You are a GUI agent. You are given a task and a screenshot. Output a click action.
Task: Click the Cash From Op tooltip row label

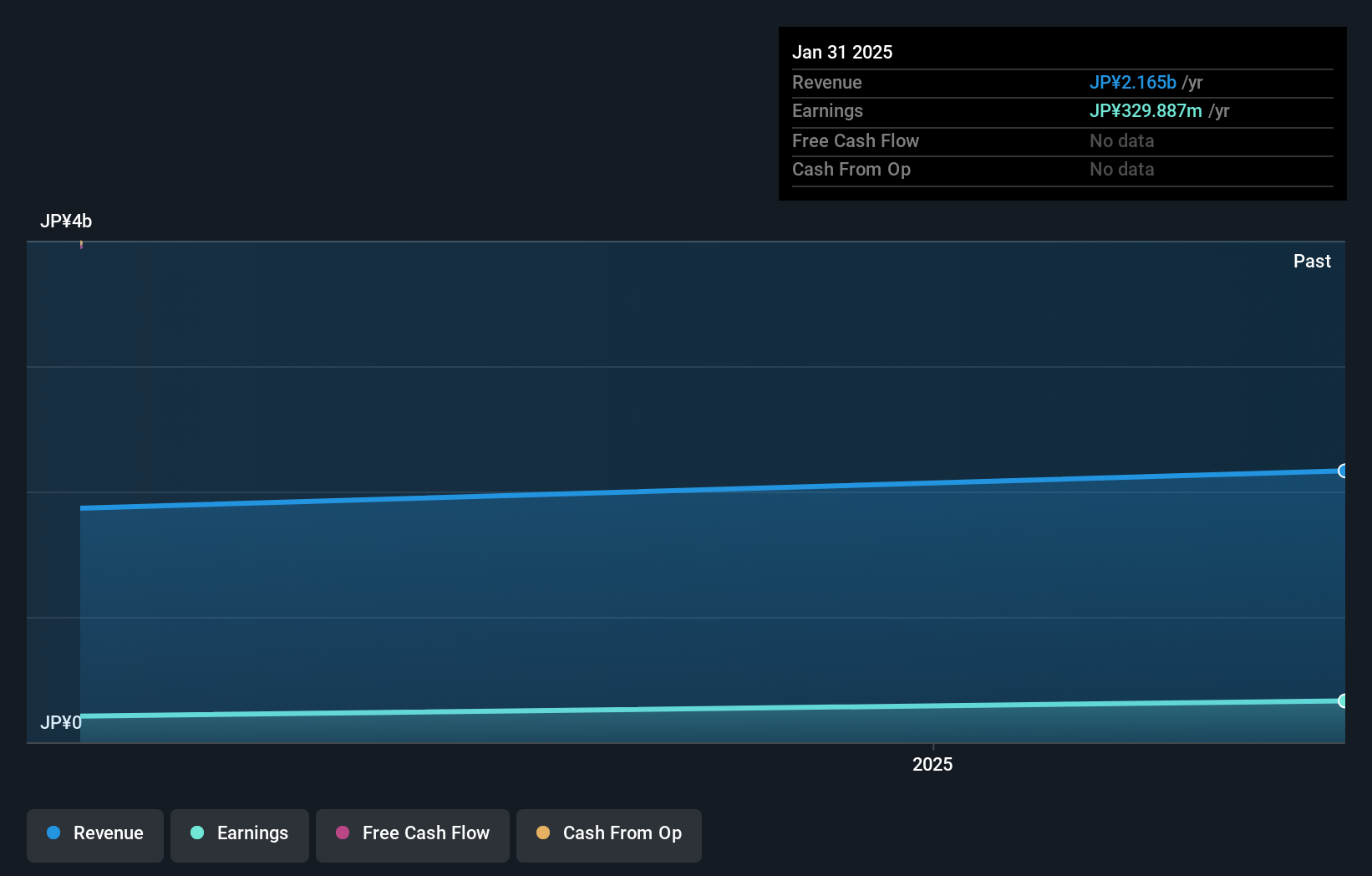pos(851,169)
